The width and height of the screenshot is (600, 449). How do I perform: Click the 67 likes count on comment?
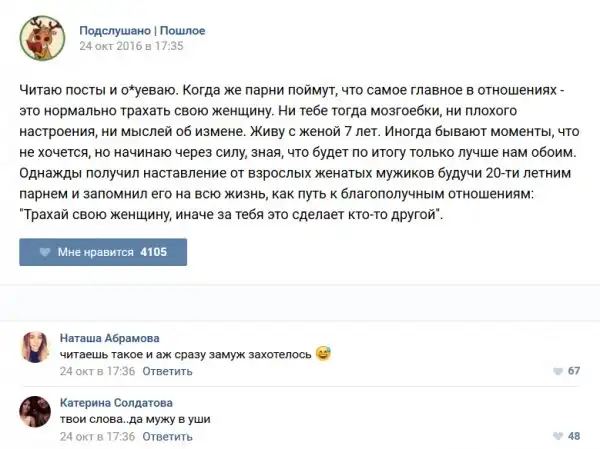pos(574,371)
